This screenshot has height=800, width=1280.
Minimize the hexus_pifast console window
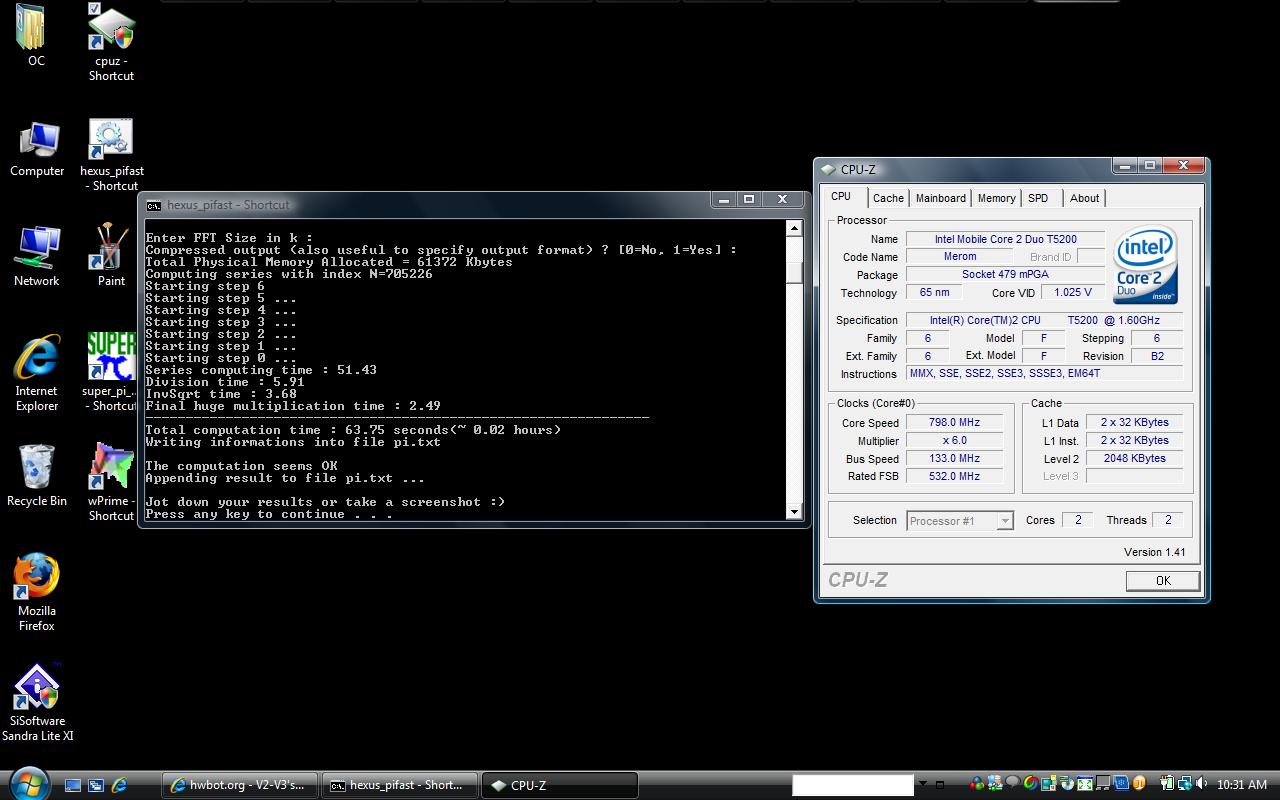(724, 200)
